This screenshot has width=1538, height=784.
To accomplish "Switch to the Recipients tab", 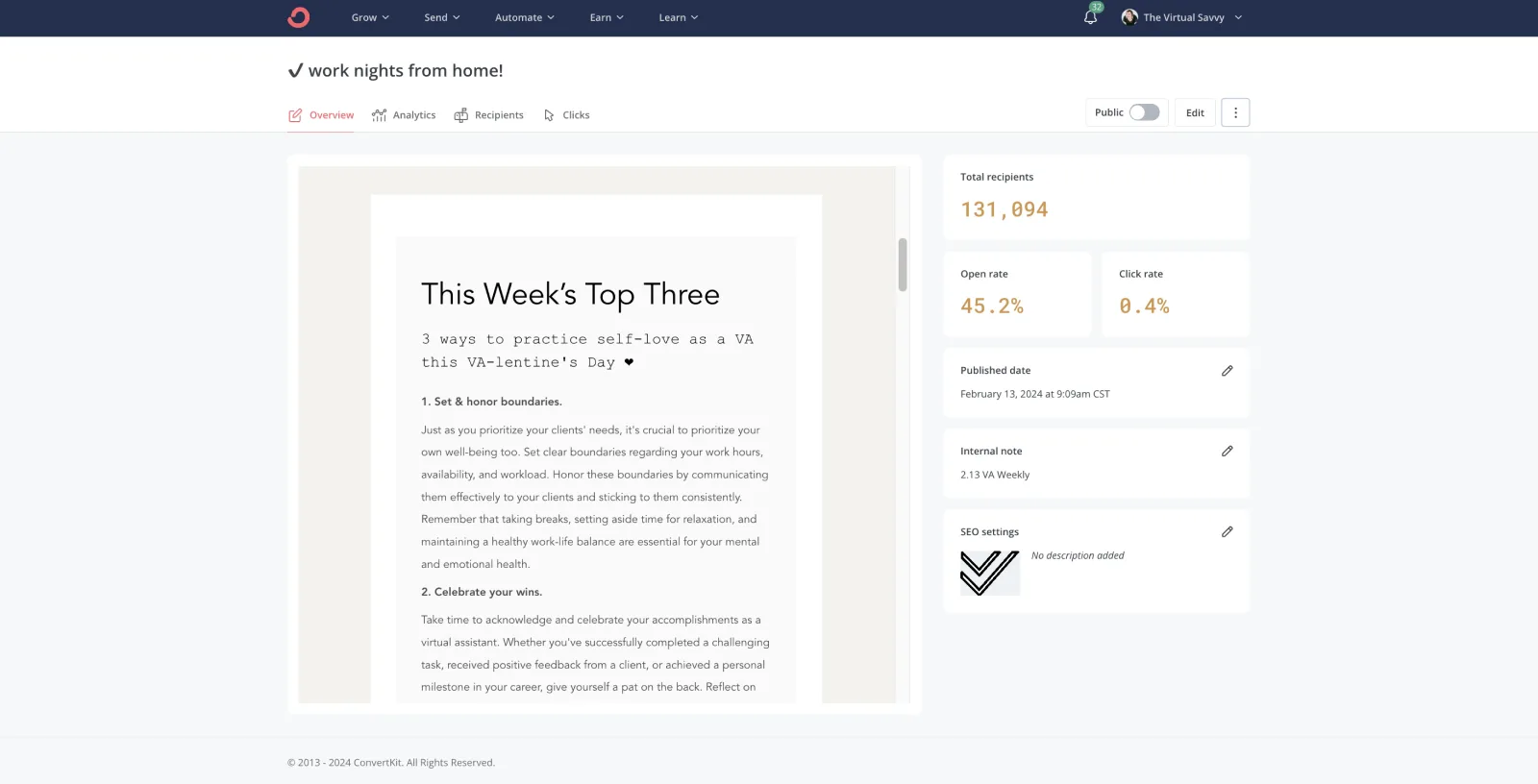I will pyautogui.click(x=489, y=115).
